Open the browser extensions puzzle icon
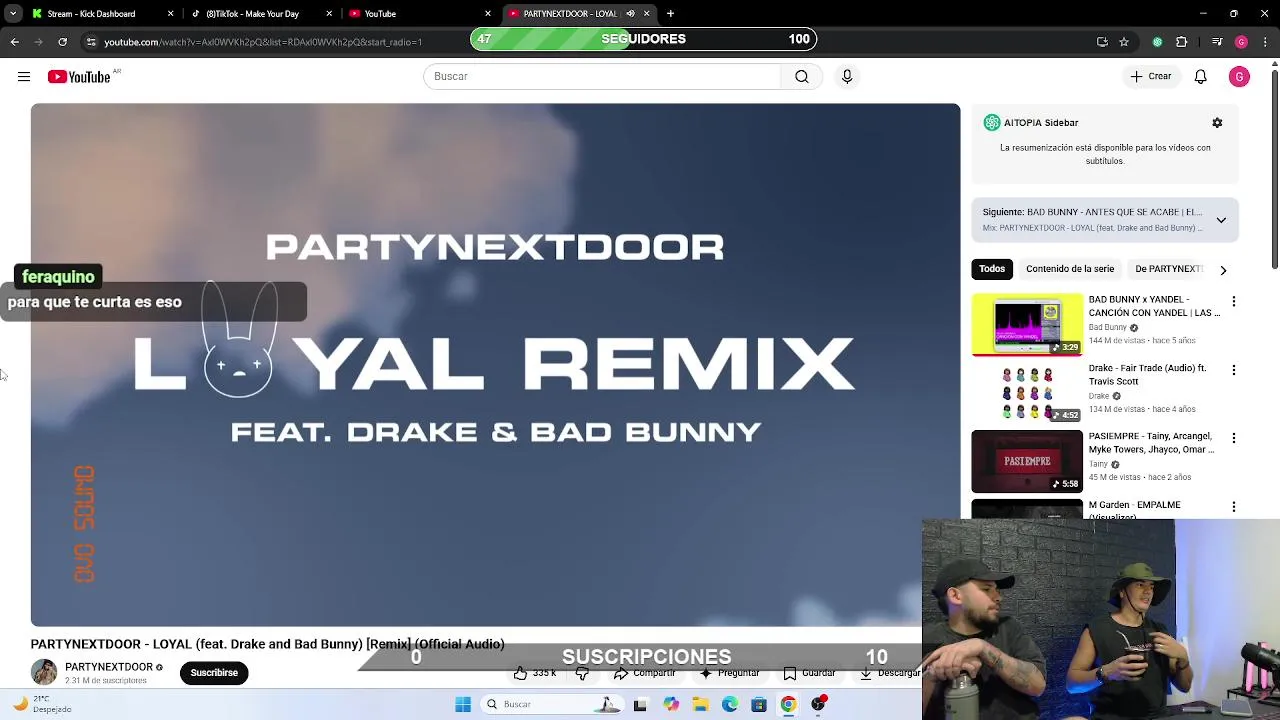The image size is (1280, 720). pyautogui.click(x=1182, y=42)
